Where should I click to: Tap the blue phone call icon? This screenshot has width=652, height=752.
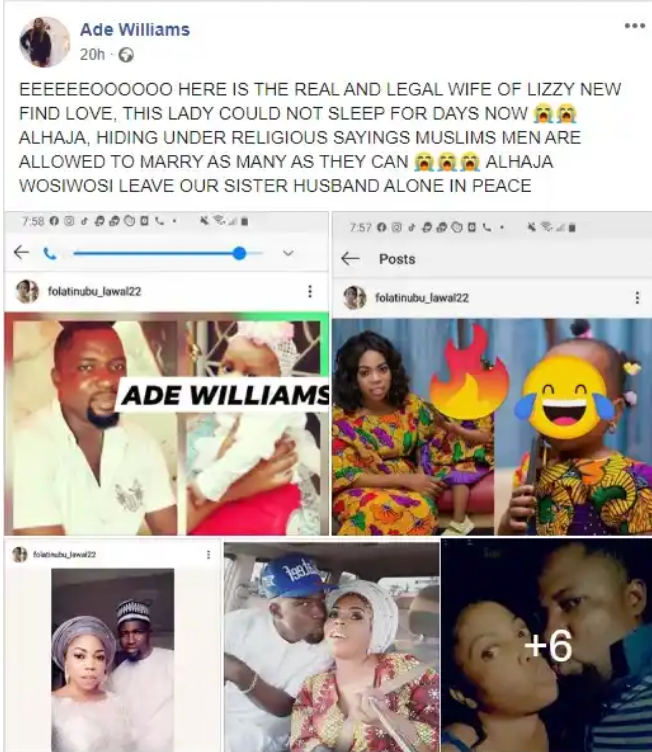(x=49, y=253)
